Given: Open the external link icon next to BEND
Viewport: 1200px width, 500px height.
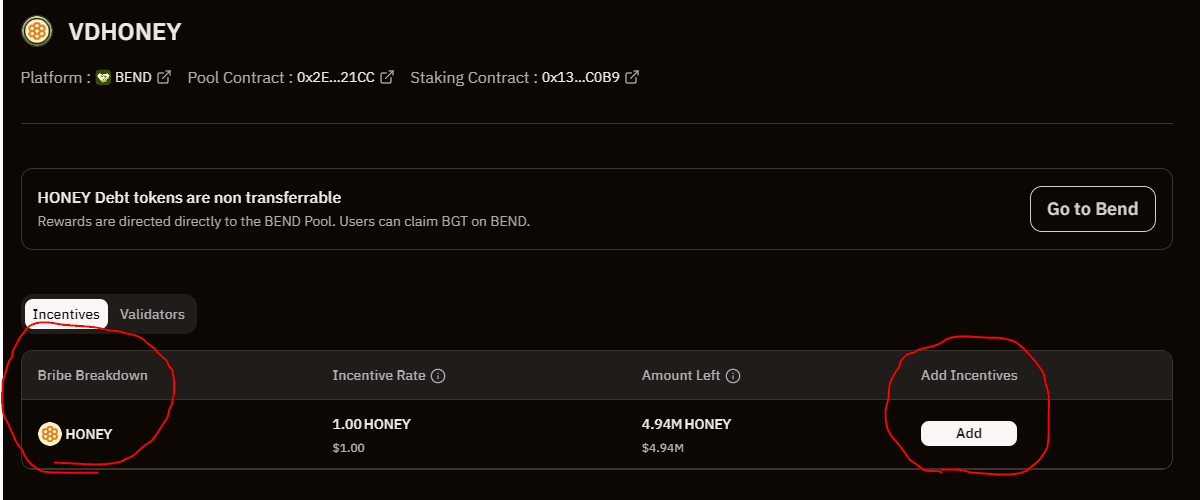Looking at the screenshot, I should (165, 77).
